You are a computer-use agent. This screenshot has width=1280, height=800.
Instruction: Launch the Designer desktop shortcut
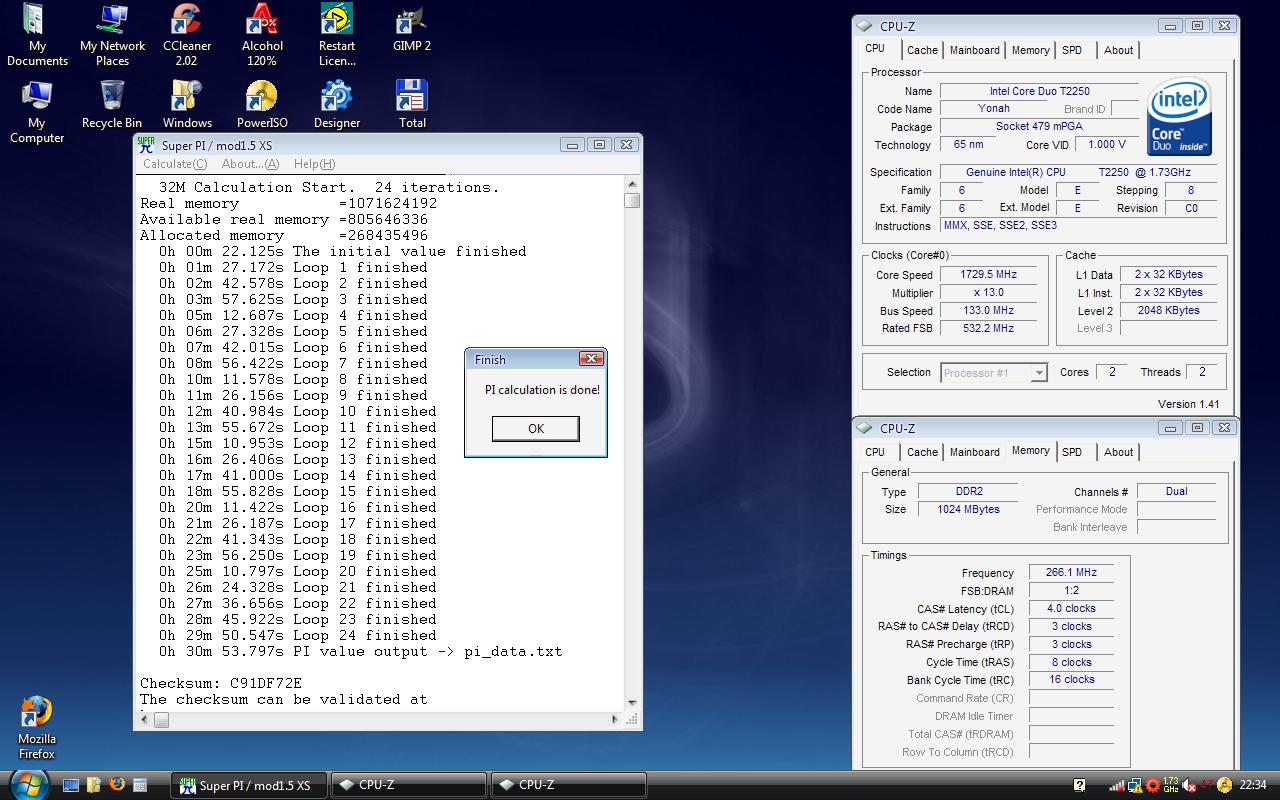pyautogui.click(x=337, y=105)
